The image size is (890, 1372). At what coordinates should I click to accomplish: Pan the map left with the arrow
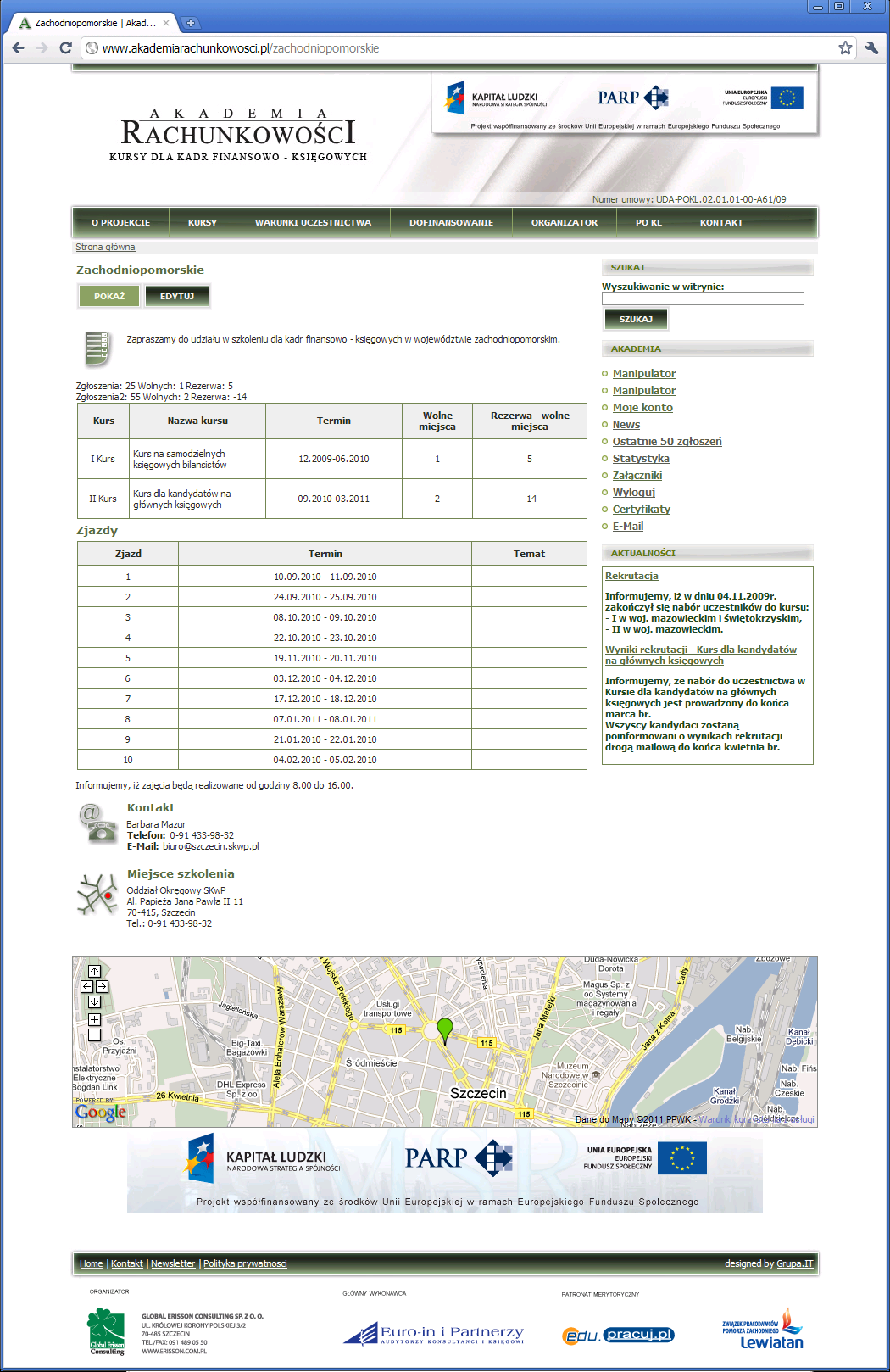(x=87, y=987)
